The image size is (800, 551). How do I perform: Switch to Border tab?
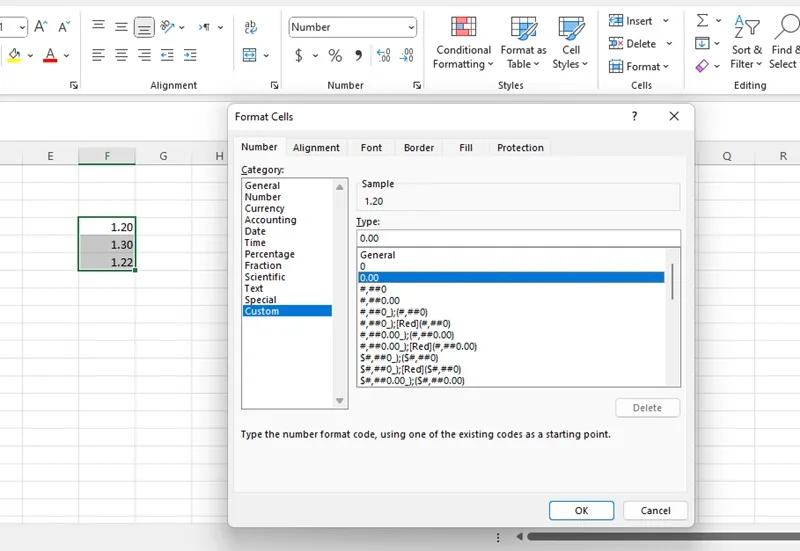419,147
